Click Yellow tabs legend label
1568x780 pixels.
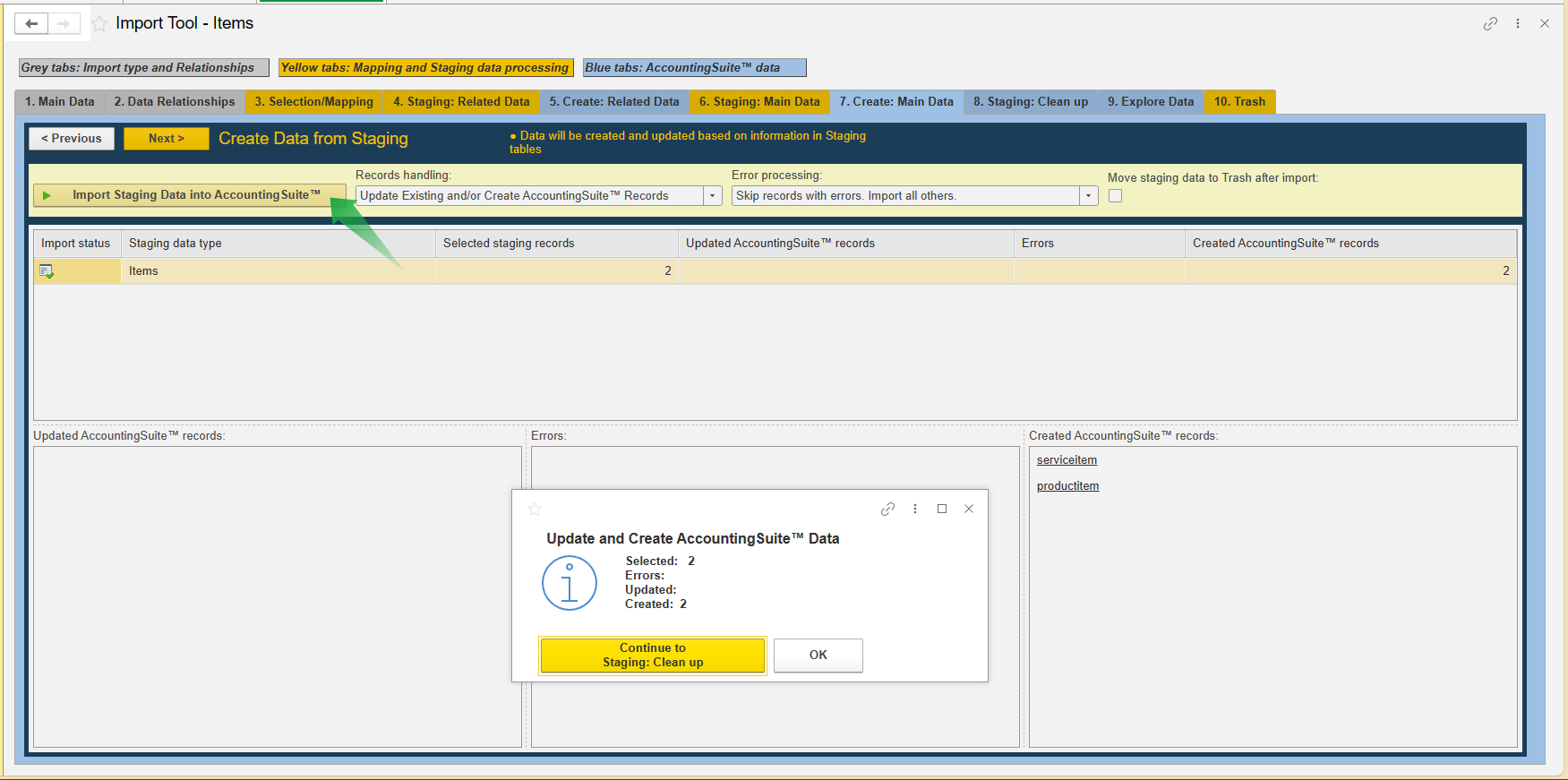(x=425, y=68)
